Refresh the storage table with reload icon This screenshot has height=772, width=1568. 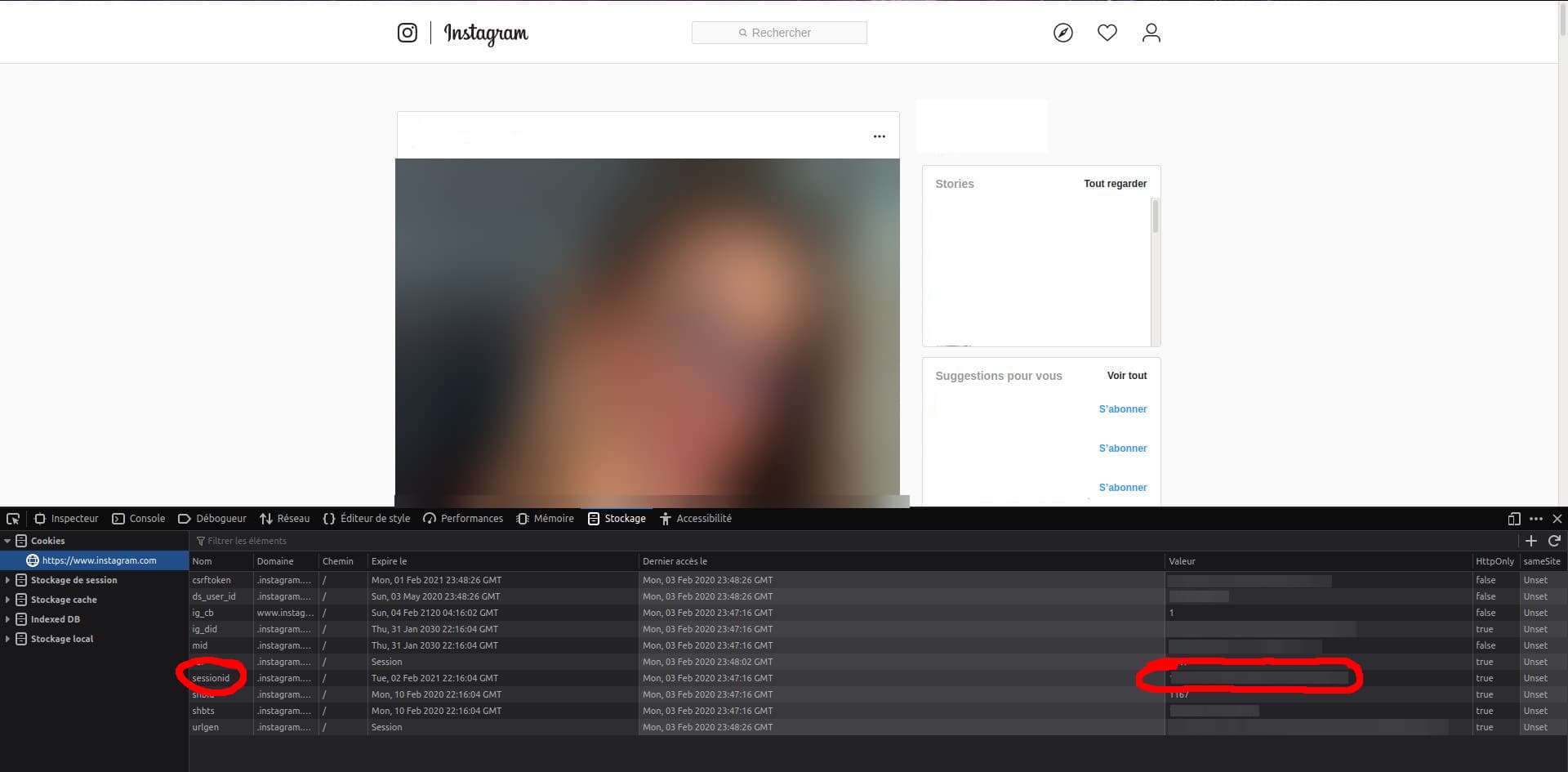click(x=1554, y=541)
